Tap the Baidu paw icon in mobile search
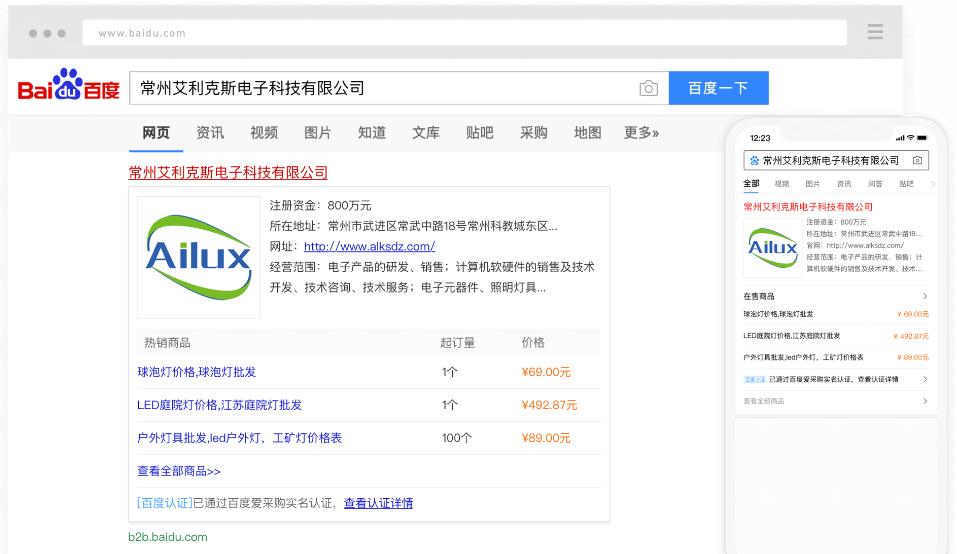Image resolution: width=957 pixels, height=554 pixels. 754,160
